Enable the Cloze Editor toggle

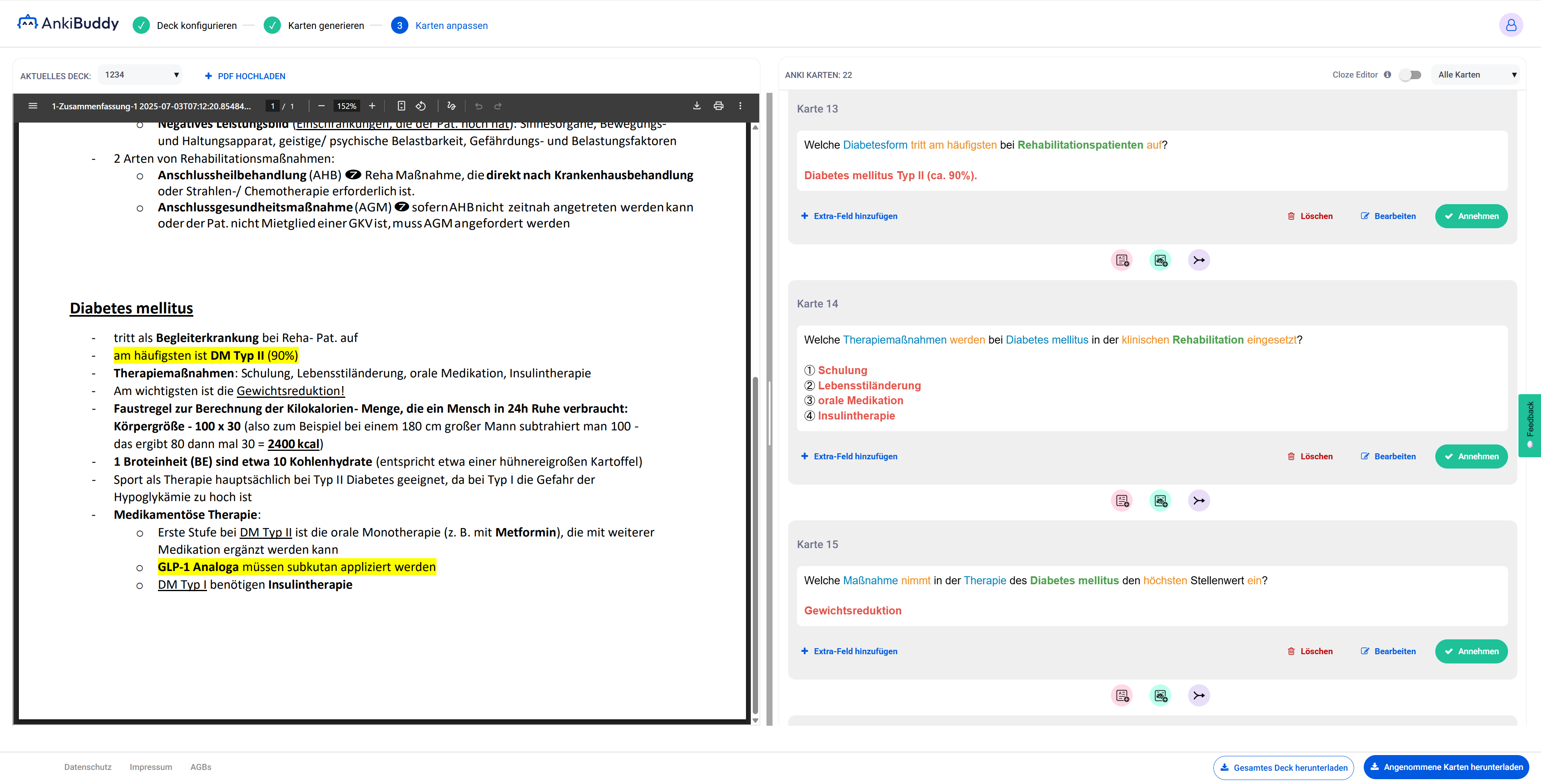[x=1411, y=75]
